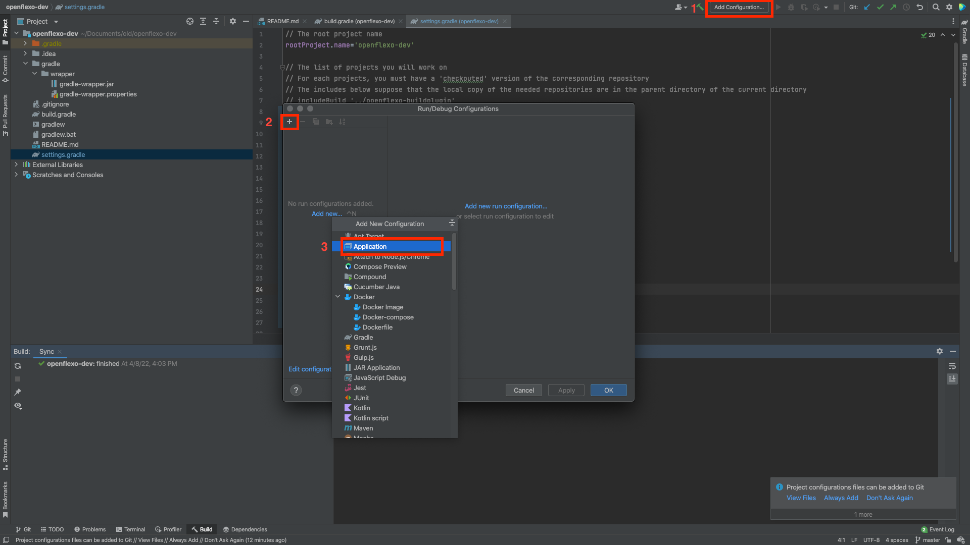The height and width of the screenshot is (545, 970).
Task: Expand the .gradle folder
Action: (25, 44)
